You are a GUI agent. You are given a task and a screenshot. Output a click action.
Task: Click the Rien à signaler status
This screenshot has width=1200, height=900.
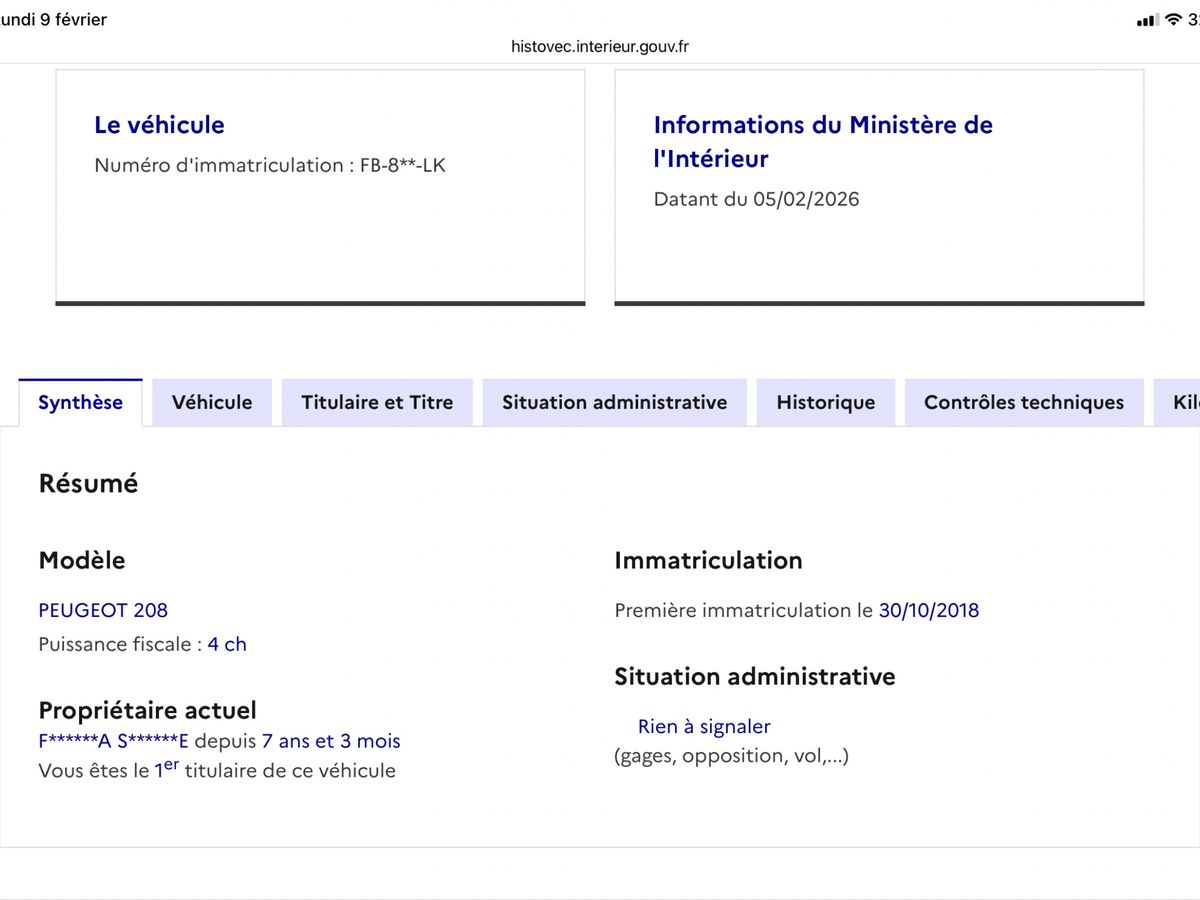tap(704, 726)
